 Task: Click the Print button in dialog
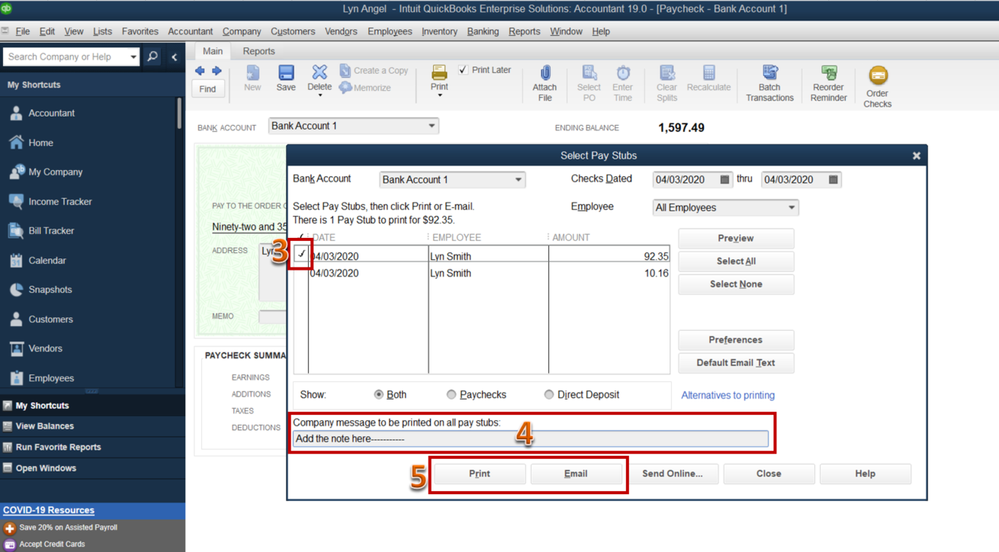pos(479,474)
